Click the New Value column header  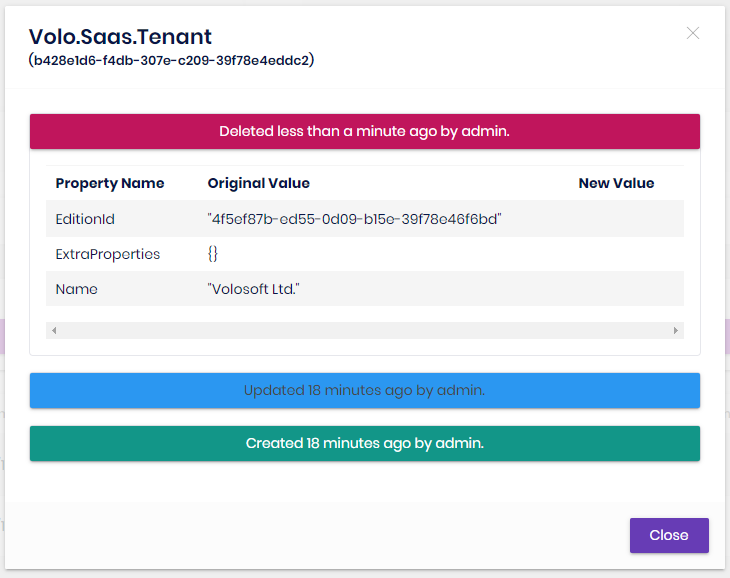pyautogui.click(x=616, y=183)
